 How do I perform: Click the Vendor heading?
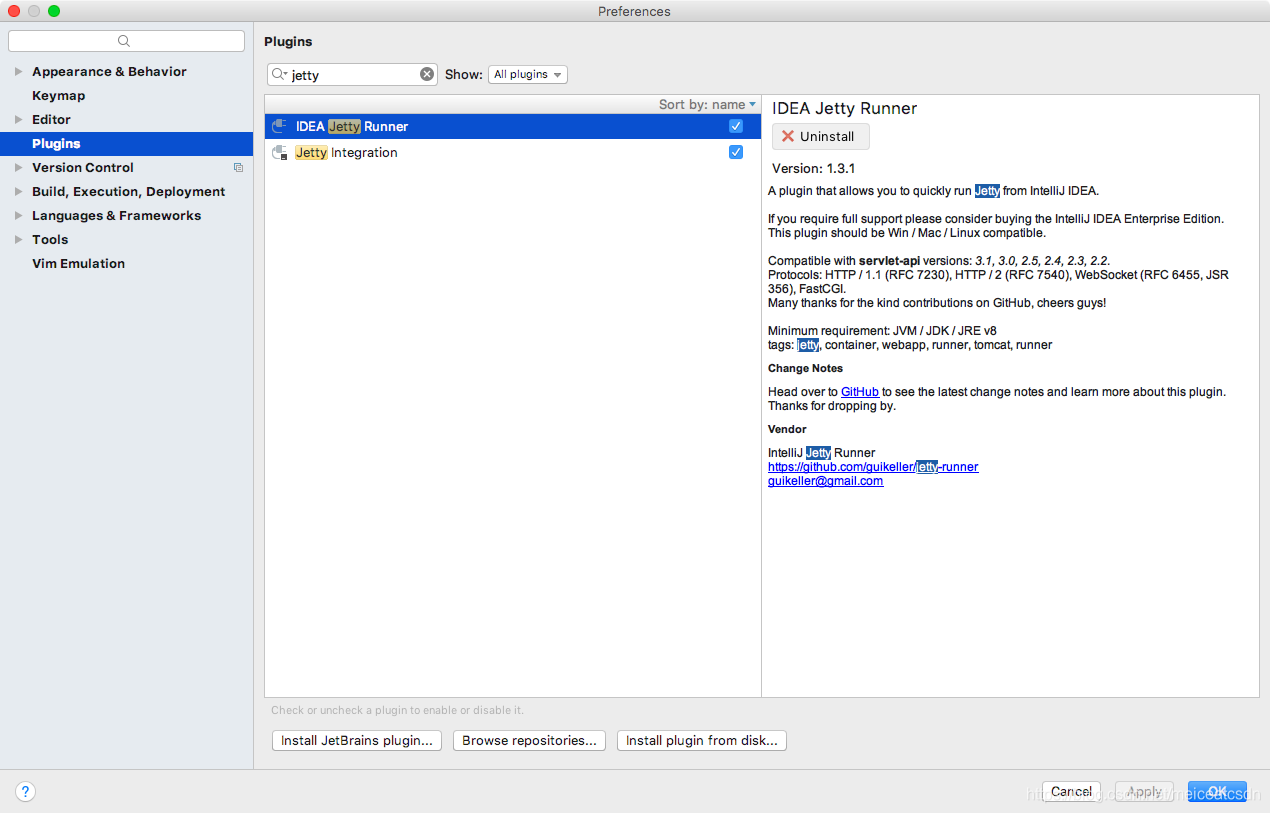[x=787, y=429]
